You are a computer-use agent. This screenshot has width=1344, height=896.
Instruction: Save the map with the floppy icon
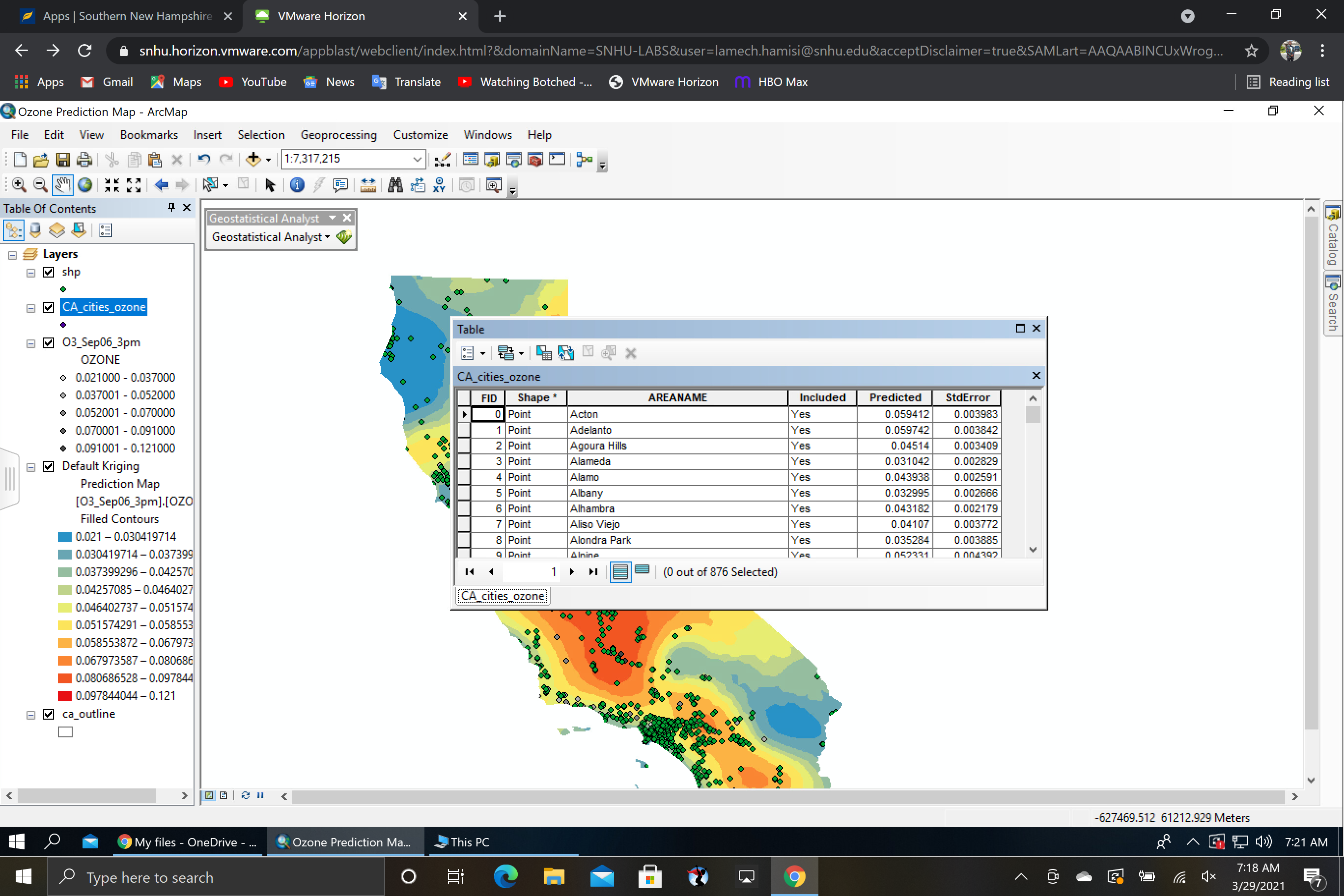tap(62, 160)
